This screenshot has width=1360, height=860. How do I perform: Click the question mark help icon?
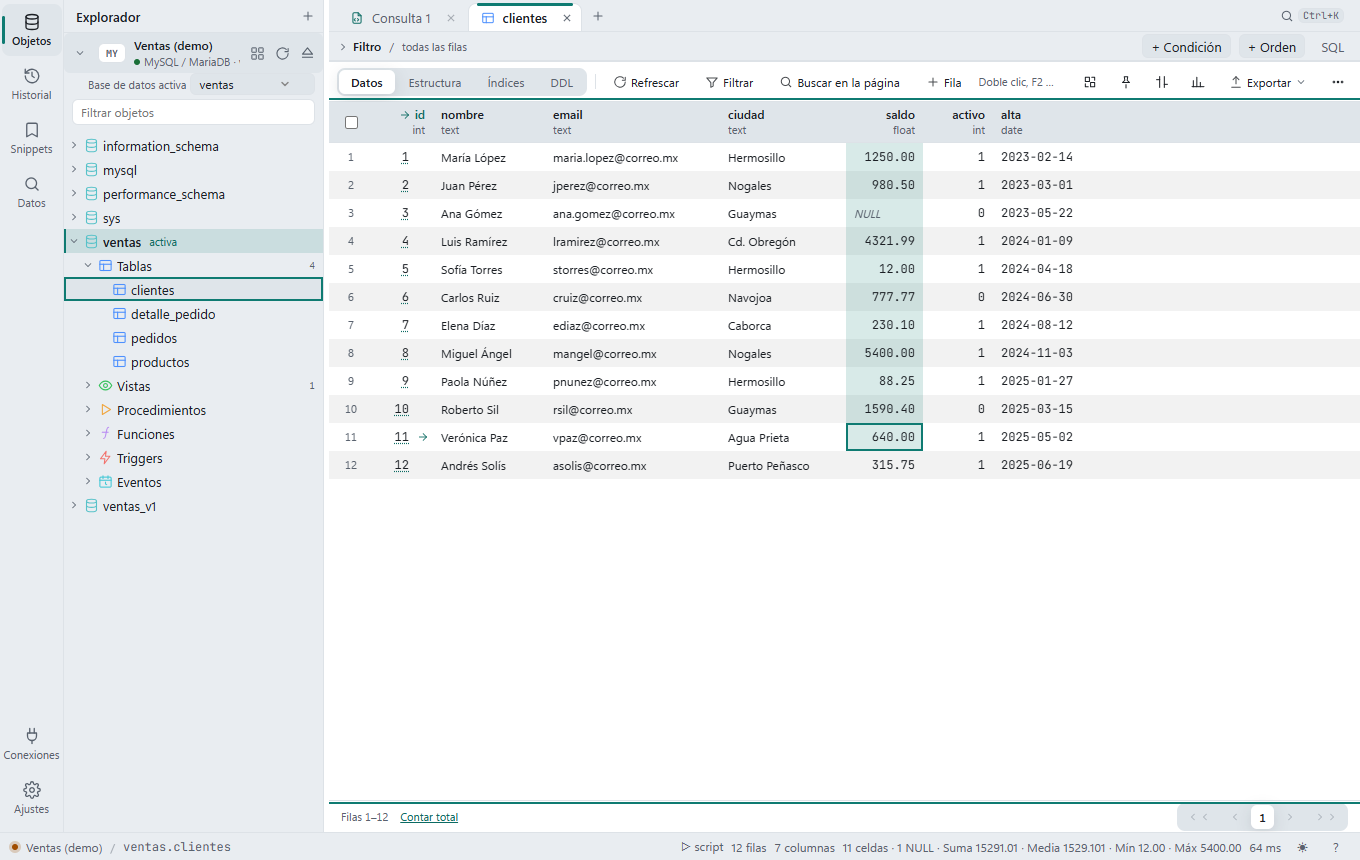pyautogui.click(x=1335, y=847)
